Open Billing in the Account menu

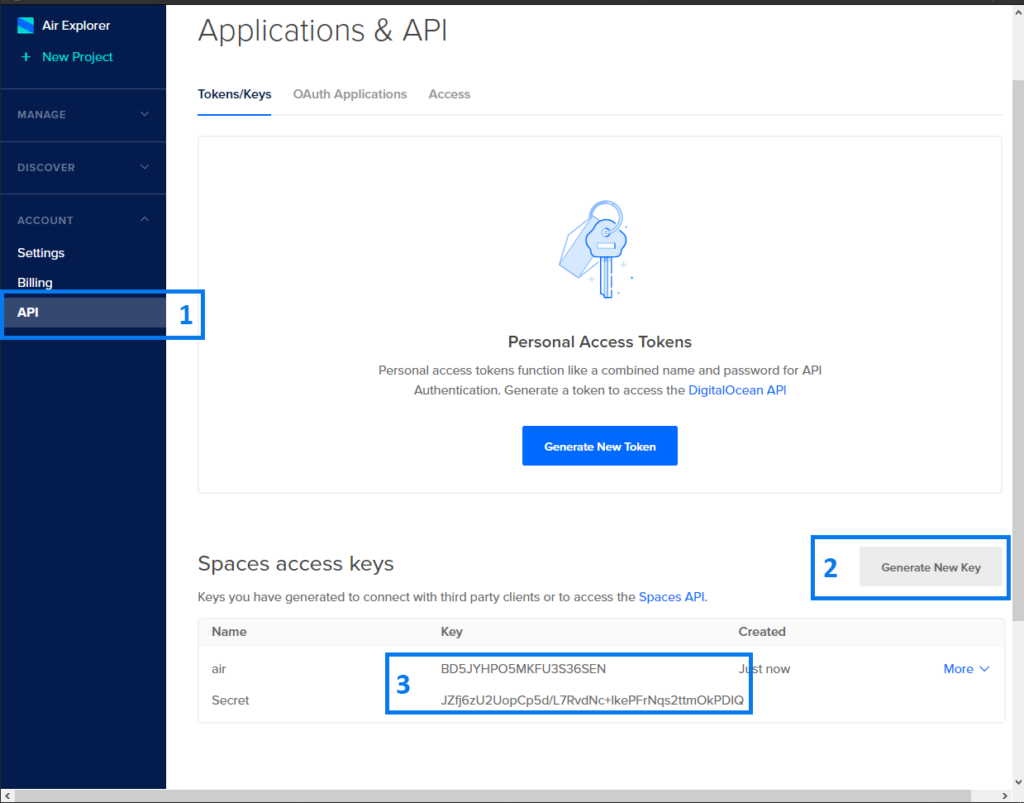click(x=35, y=283)
